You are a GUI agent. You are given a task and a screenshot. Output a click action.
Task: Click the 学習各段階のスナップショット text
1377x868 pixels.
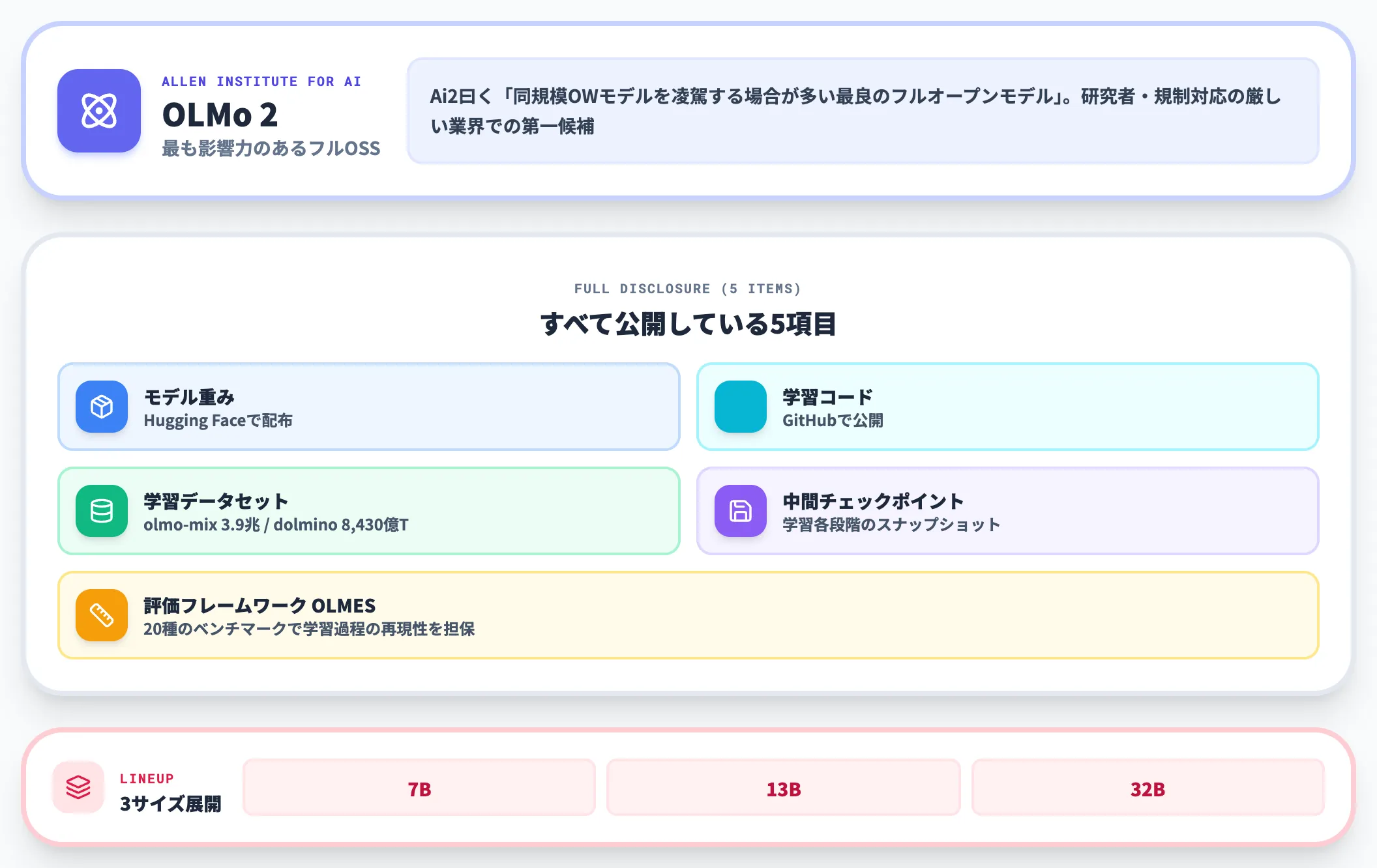pyautogui.click(x=891, y=525)
